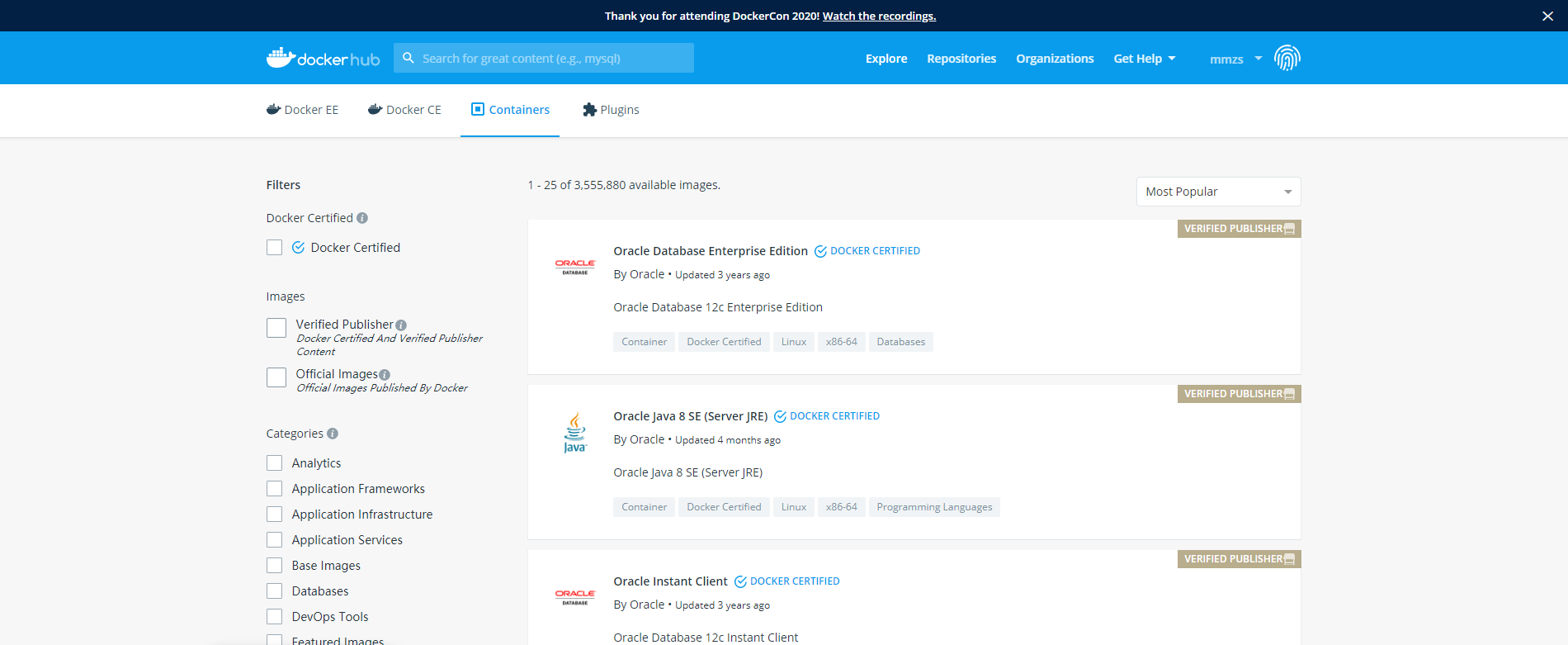Click the Verified Publisher ribbon on Oracle Database card
The width and height of the screenshot is (1568, 645).
[x=1240, y=229]
